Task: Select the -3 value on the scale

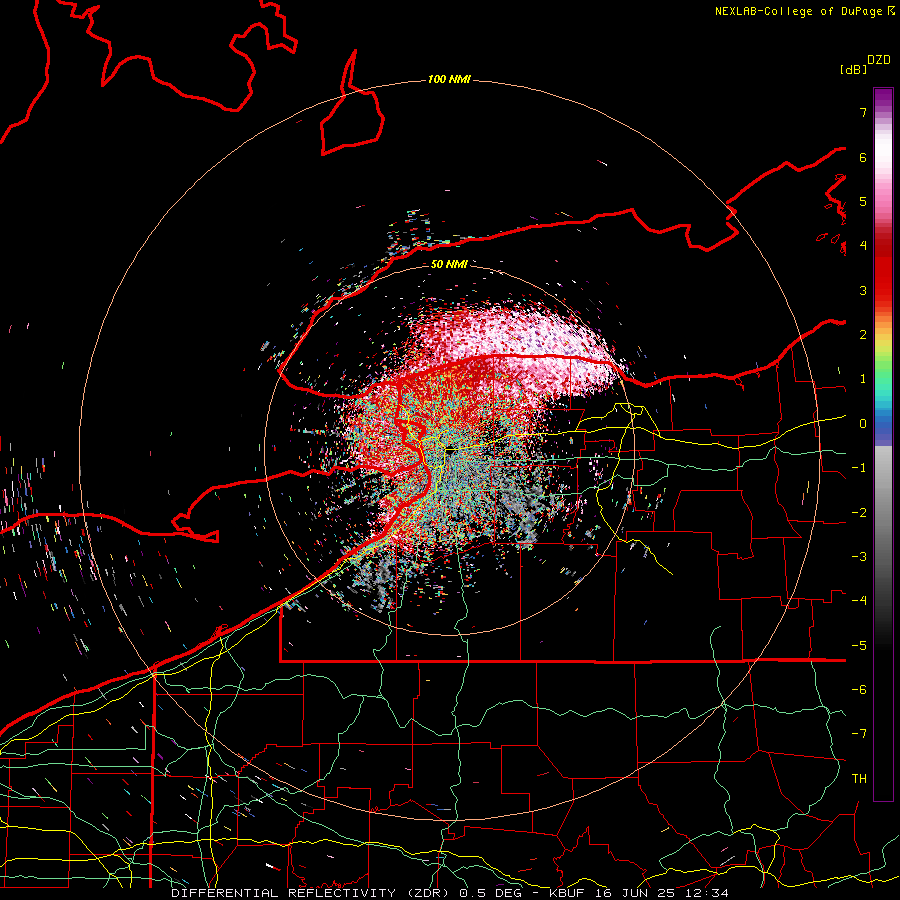Action: (859, 557)
